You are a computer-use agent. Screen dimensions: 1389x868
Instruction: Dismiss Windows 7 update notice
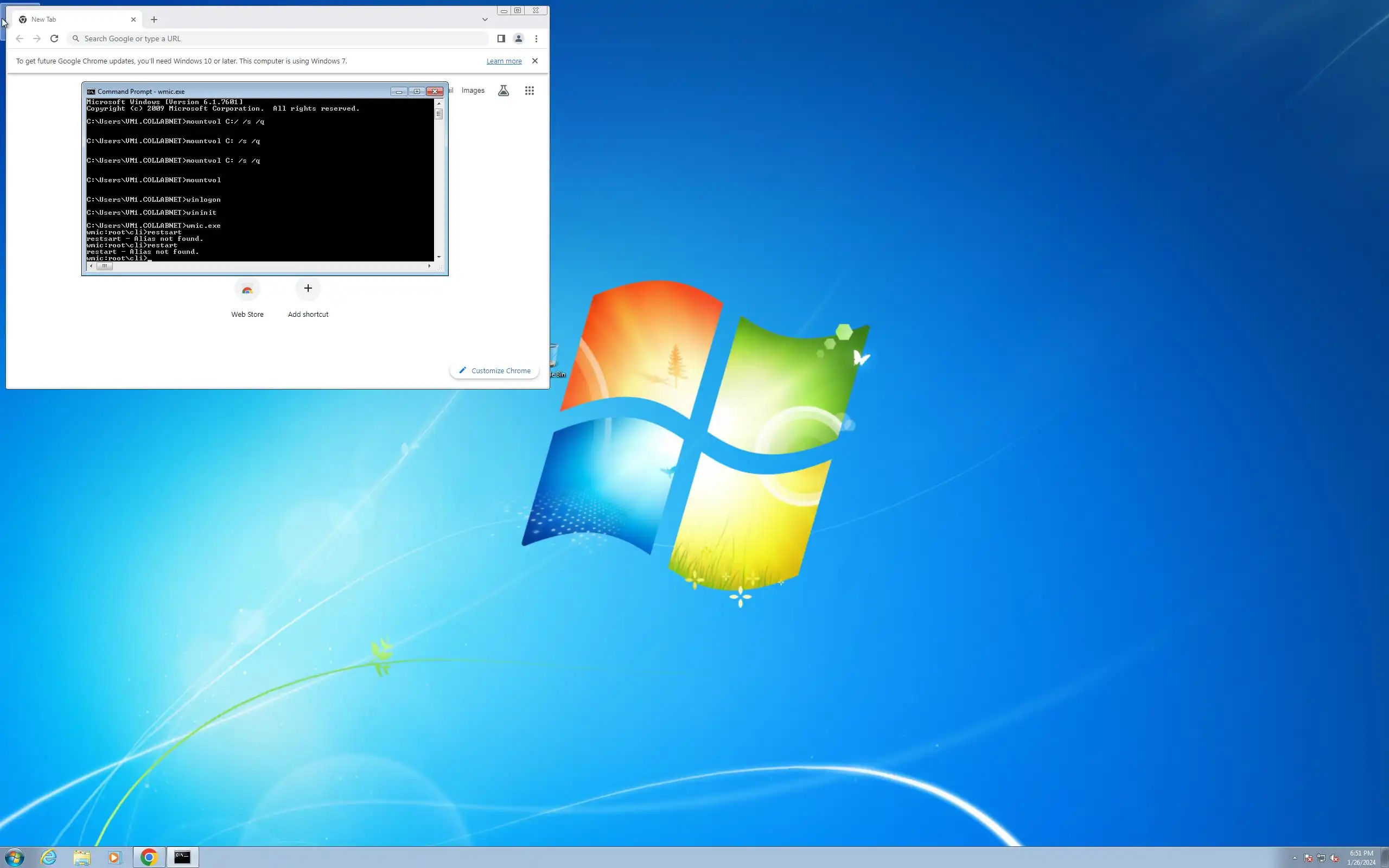(x=534, y=61)
